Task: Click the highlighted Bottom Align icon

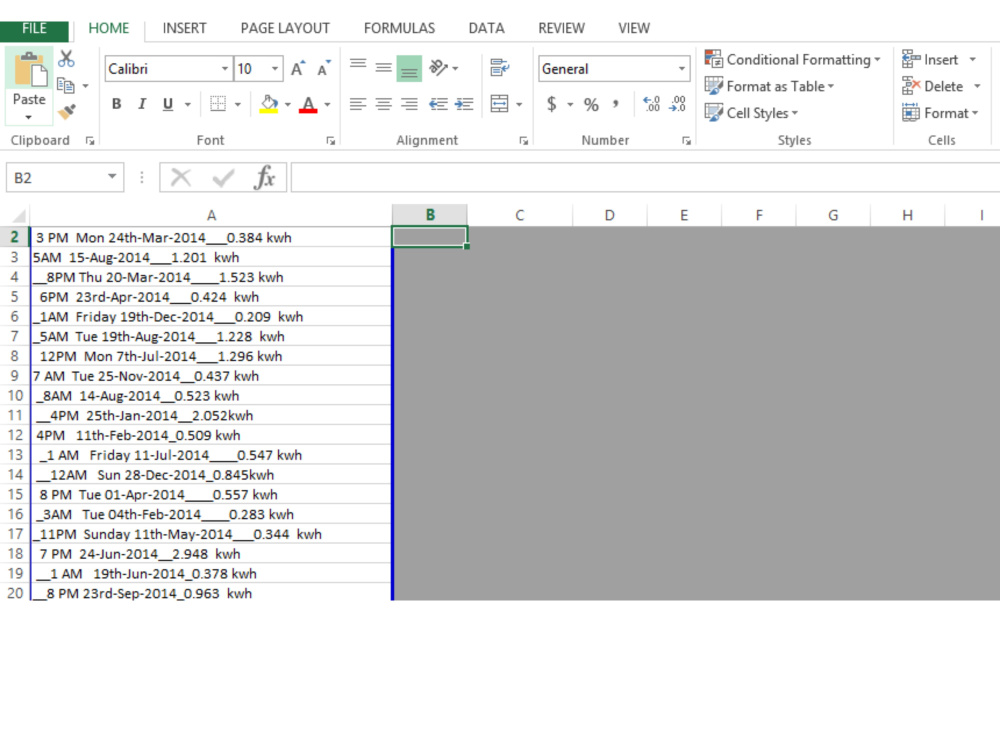Action: (x=409, y=69)
